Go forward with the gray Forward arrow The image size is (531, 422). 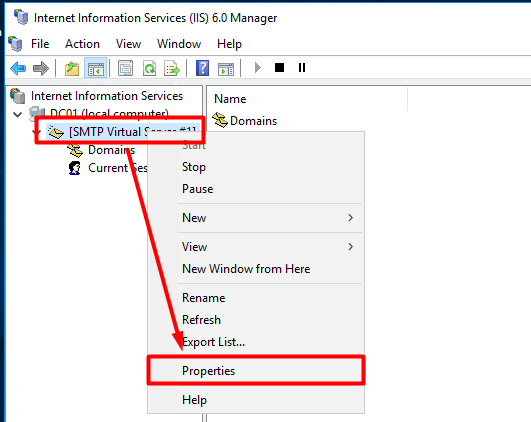[x=41, y=68]
